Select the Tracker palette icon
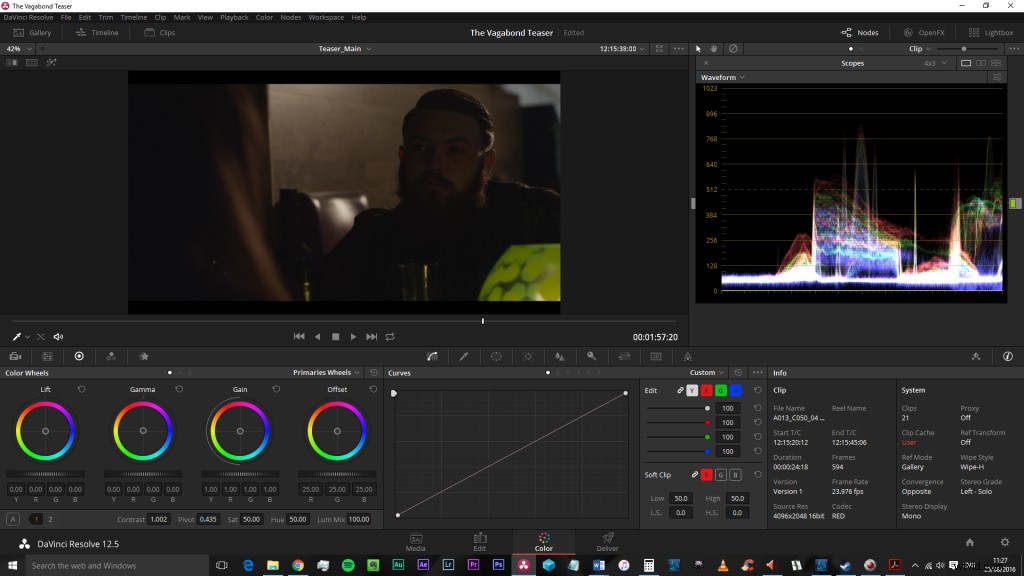The height and width of the screenshot is (576, 1024). click(x=526, y=356)
